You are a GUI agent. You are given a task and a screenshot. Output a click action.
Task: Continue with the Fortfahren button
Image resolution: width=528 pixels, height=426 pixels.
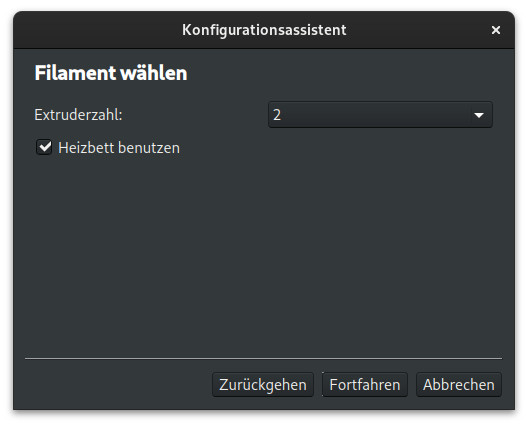click(x=365, y=385)
